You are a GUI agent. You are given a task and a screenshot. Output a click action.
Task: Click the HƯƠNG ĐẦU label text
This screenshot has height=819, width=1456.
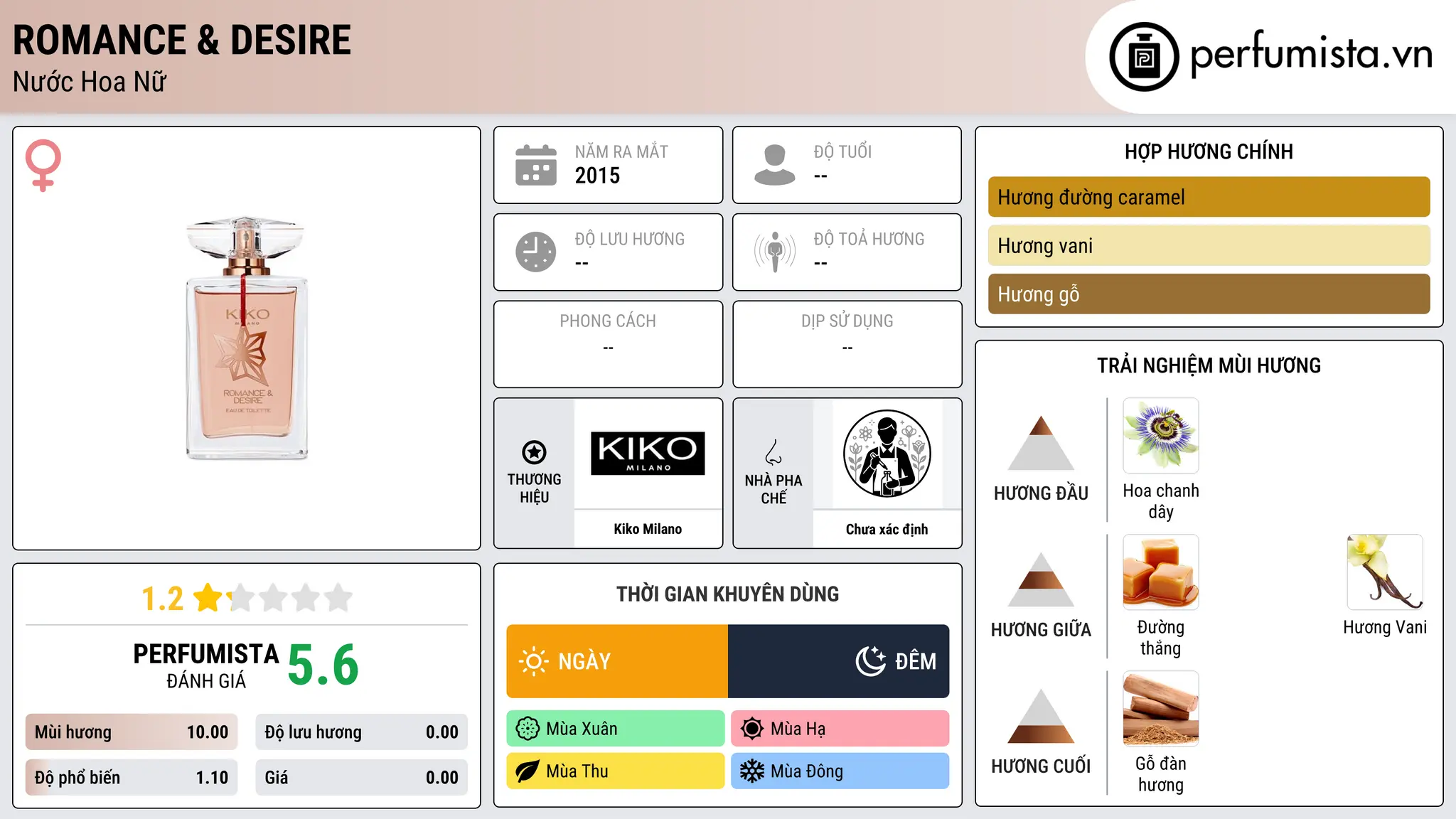(x=1041, y=493)
